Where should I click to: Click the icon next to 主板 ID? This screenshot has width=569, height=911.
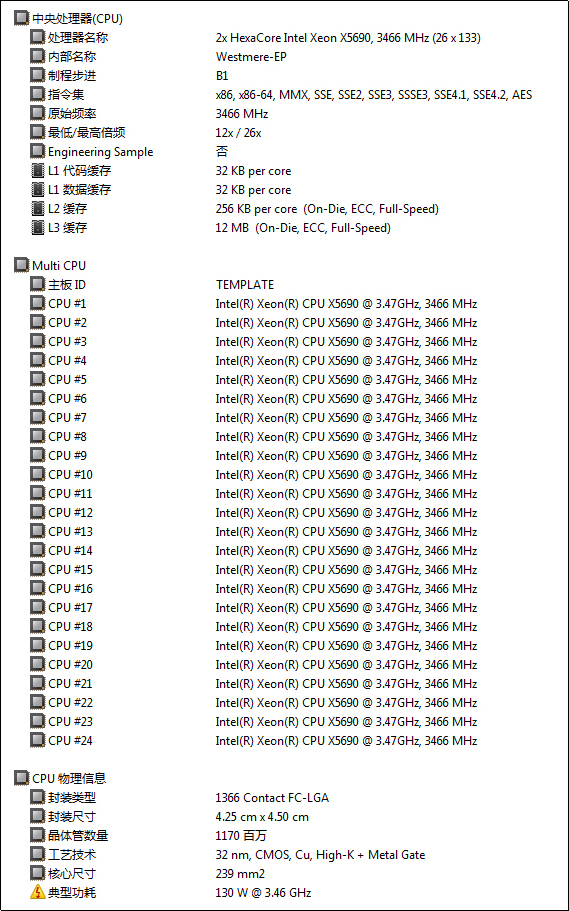(38, 285)
